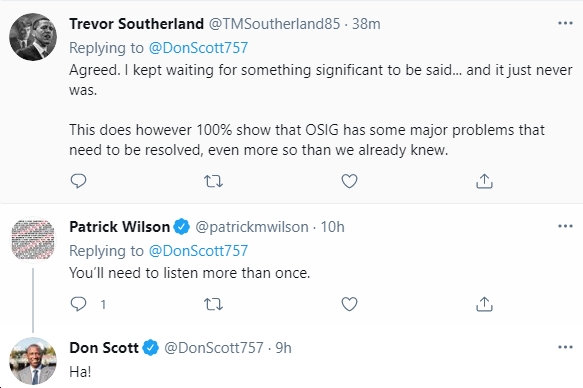
Task: Open more options on Trevor Southerland's tweet
Action: [x=565, y=23]
